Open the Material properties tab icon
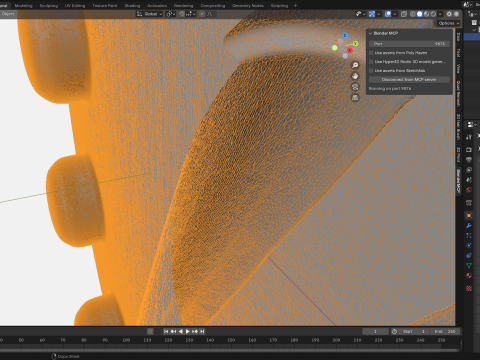The height and width of the screenshot is (360, 480). point(469,276)
